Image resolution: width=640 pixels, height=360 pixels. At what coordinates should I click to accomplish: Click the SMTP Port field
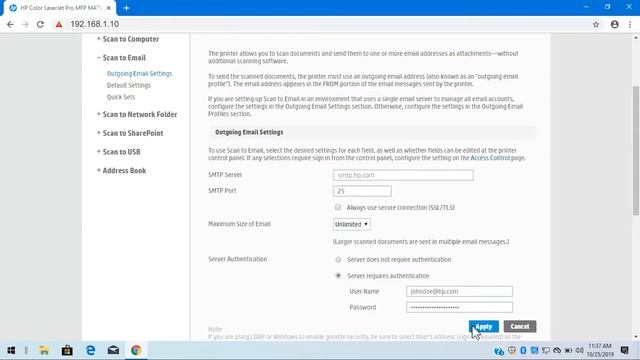pos(362,191)
